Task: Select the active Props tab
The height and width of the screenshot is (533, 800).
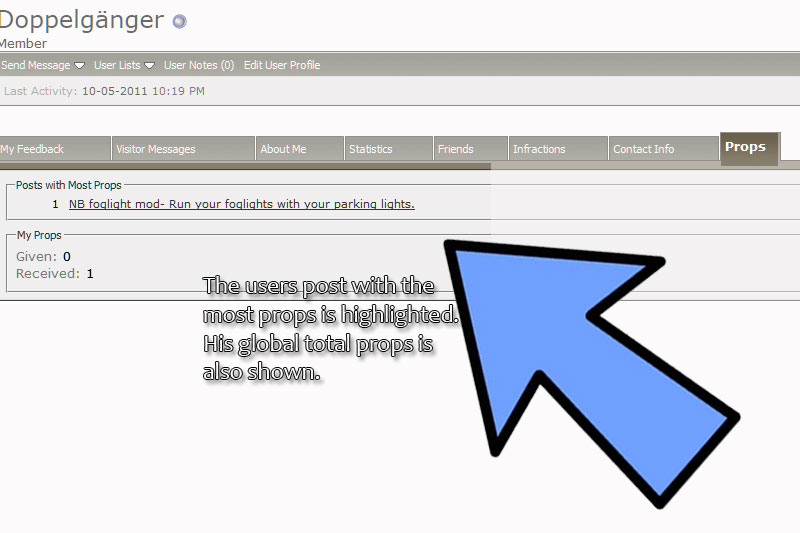Action: point(745,147)
